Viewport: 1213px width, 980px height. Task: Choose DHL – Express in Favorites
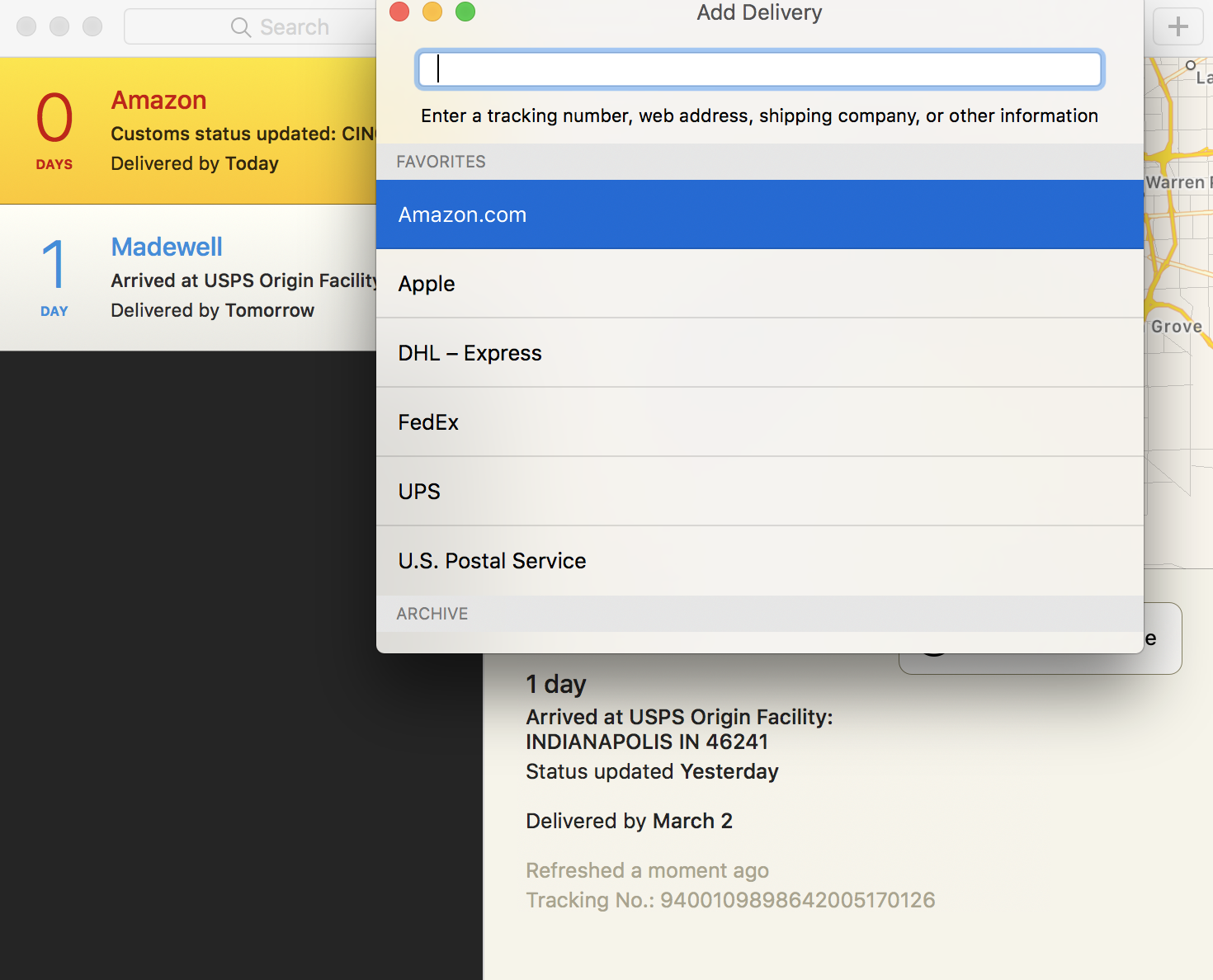point(759,353)
